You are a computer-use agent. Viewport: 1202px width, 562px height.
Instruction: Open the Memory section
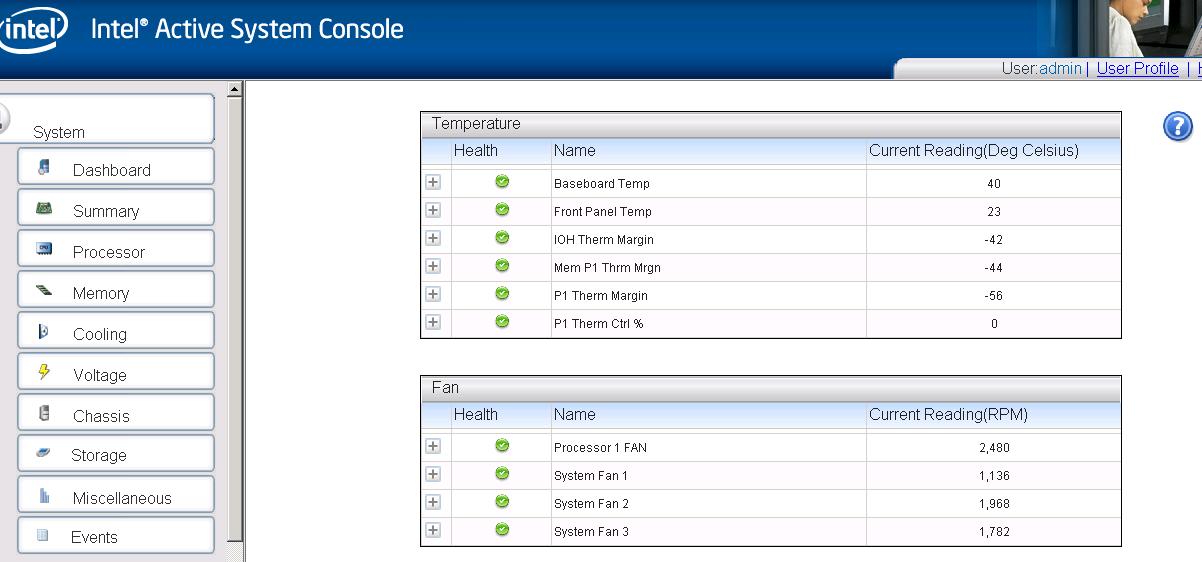[x=116, y=290]
